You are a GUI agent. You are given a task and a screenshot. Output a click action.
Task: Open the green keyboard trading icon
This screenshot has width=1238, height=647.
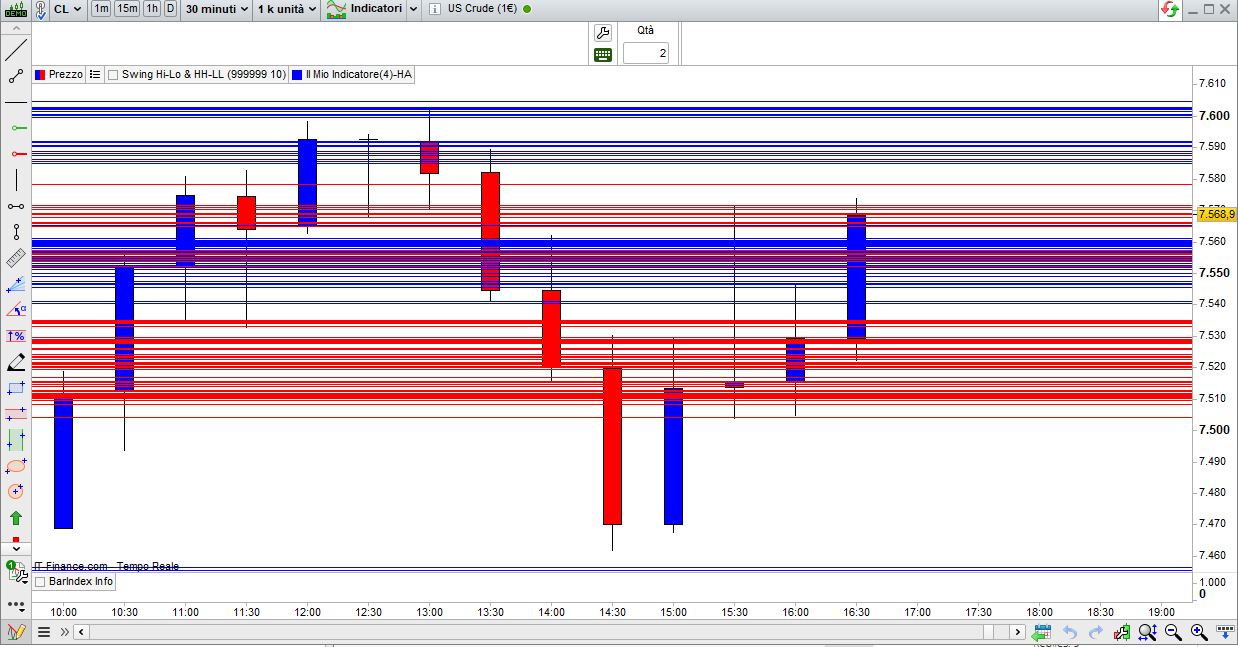(603, 55)
